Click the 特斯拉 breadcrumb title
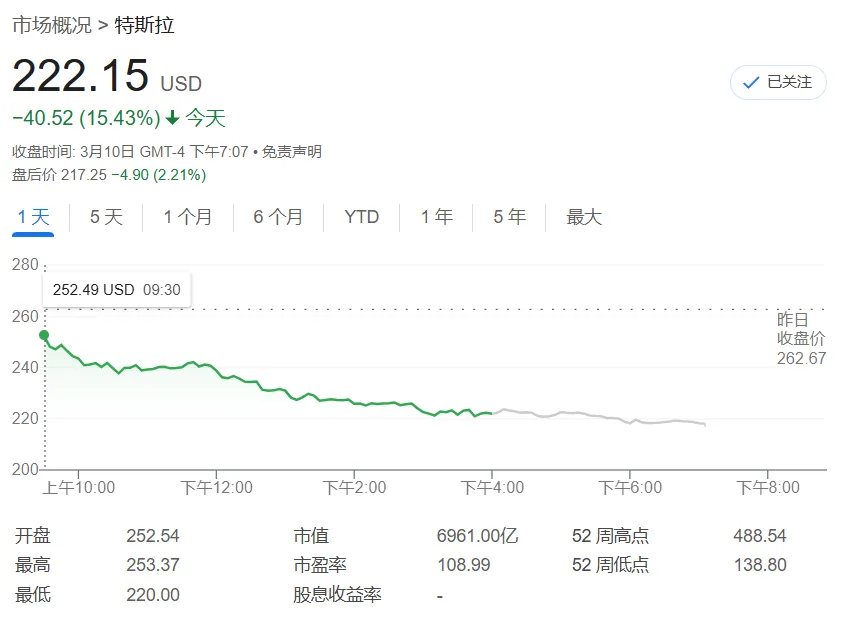The image size is (847, 629). 144,25
